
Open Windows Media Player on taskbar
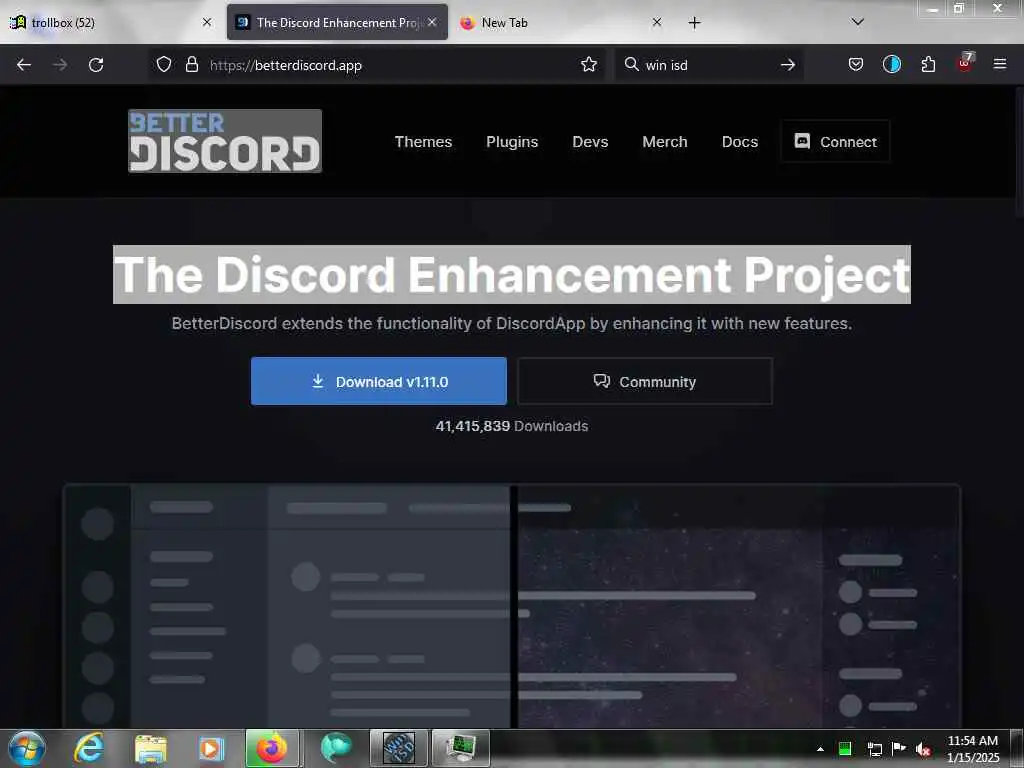(x=211, y=748)
